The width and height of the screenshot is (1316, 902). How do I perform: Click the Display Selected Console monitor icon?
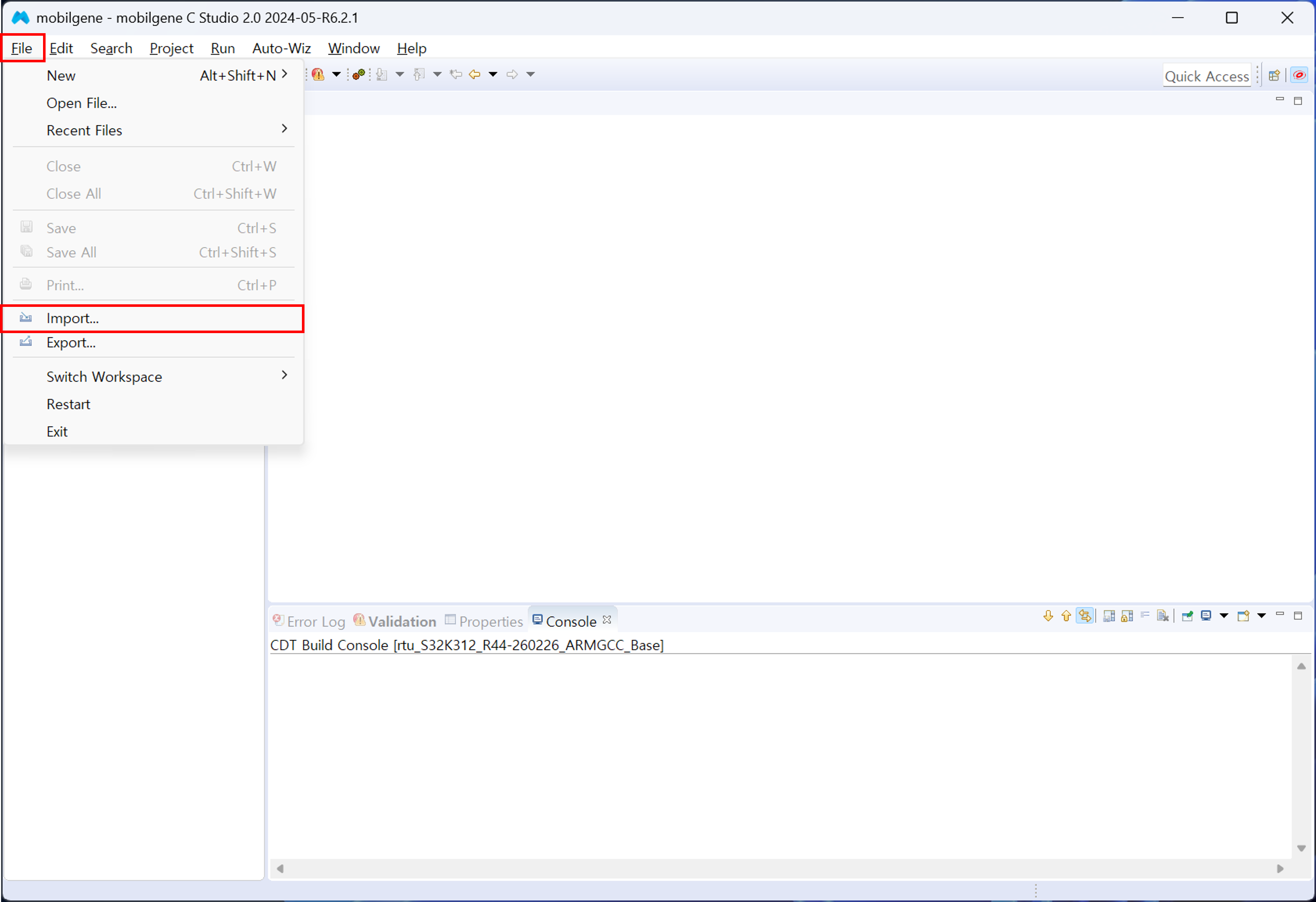point(1206,616)
